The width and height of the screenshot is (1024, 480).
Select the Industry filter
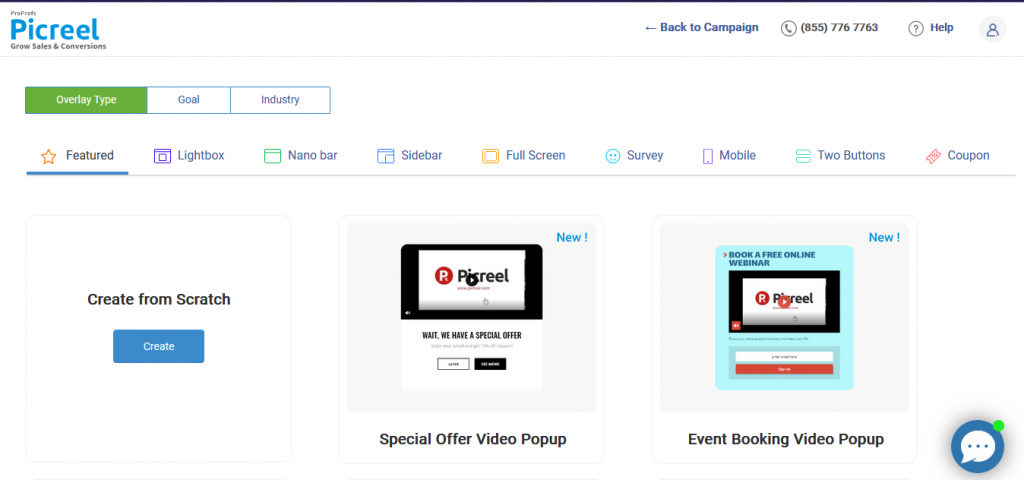(x=280, y=100)
